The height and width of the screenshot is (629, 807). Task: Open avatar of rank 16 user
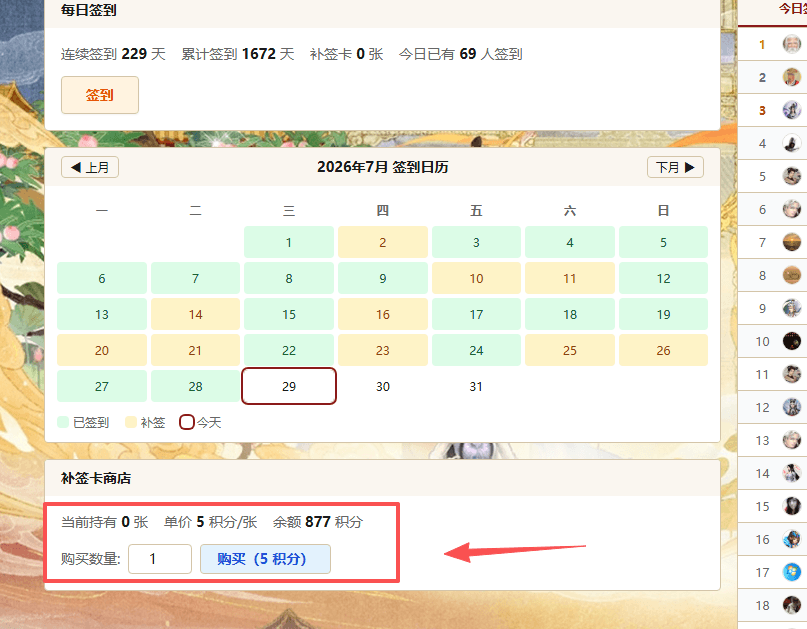pyautogui.click(x=792, y=539)
